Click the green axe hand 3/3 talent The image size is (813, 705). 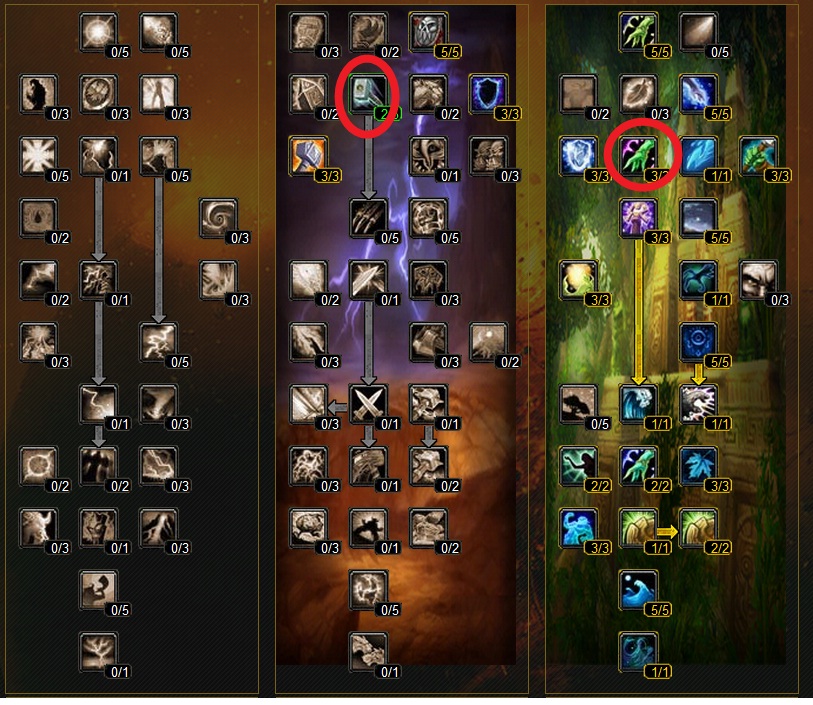click(758, 155)
